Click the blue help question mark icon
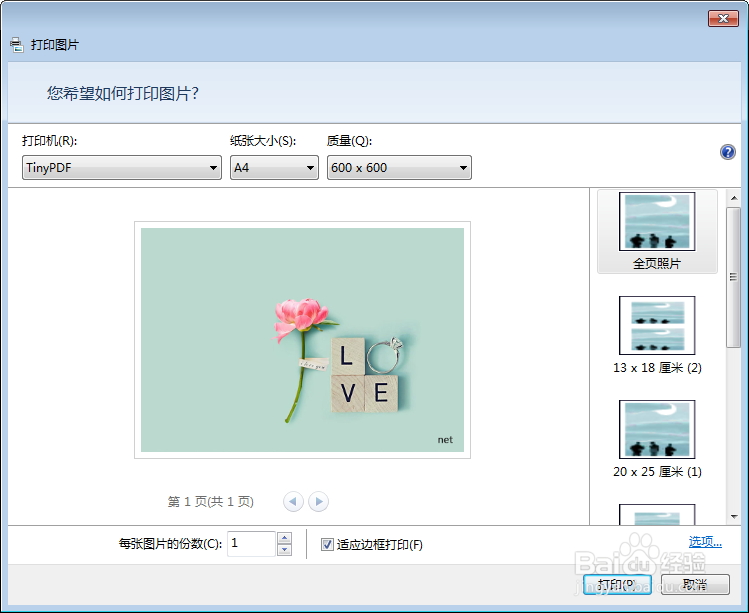 728,152
